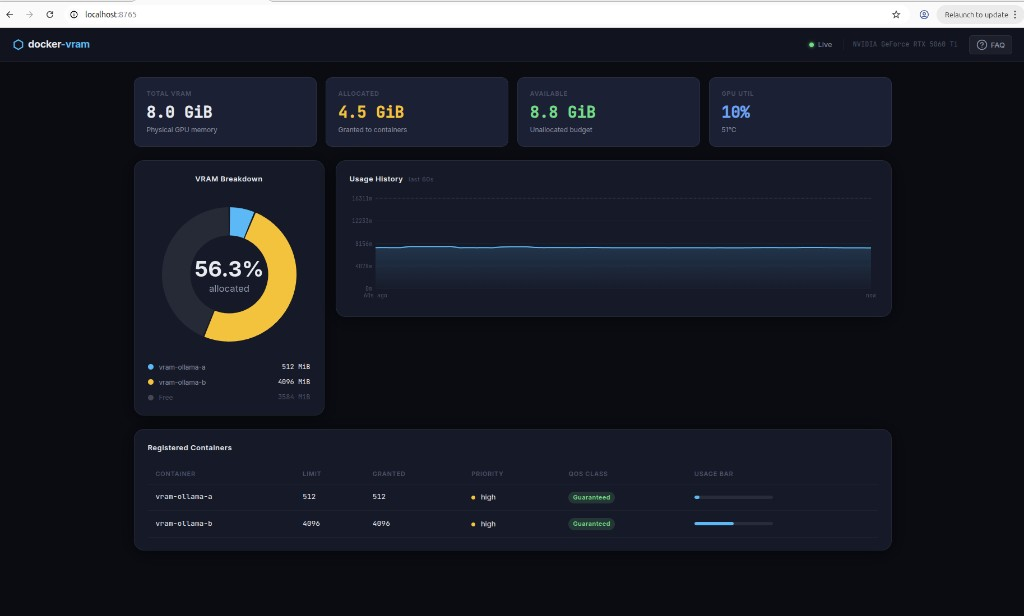Click the docker-vram title text
Image resolution: width=1024 pixels, height=616 pixels.
(59, 44)
